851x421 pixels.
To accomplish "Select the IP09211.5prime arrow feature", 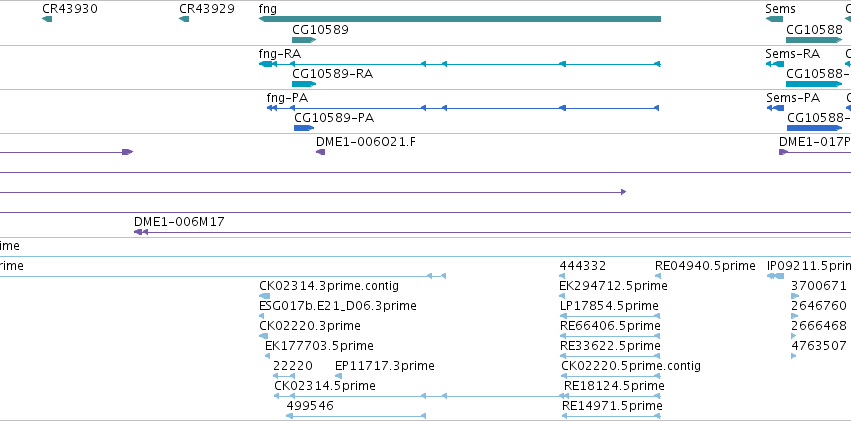I will (x=775, y=276).
